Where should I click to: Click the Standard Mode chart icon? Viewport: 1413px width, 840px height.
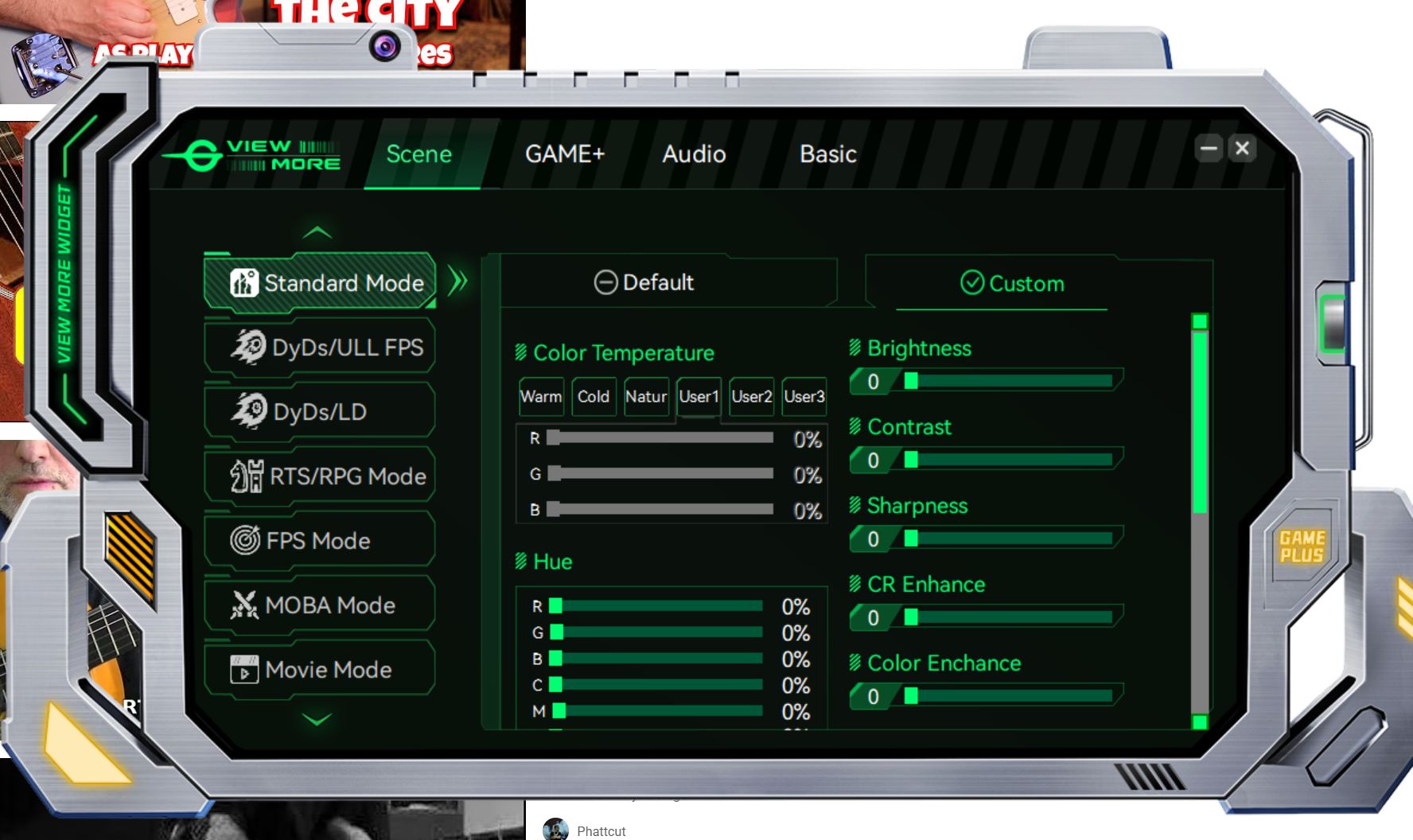pos(243,282)
